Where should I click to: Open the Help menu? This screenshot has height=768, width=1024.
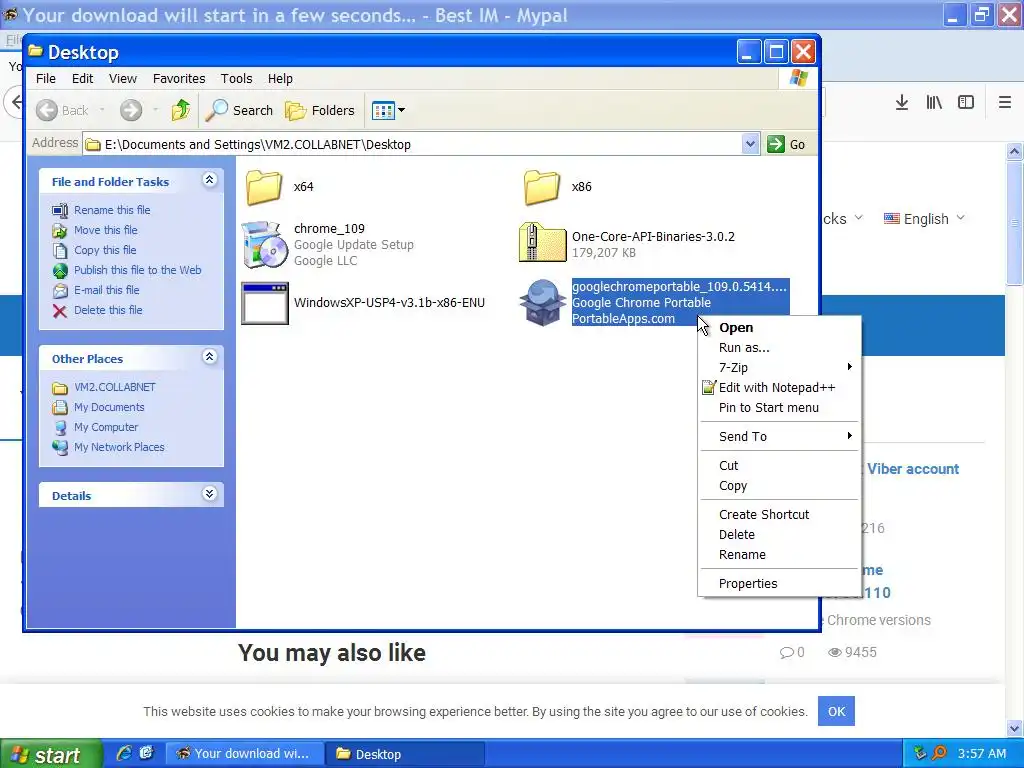pyautogui.click(x=280, y=78)
